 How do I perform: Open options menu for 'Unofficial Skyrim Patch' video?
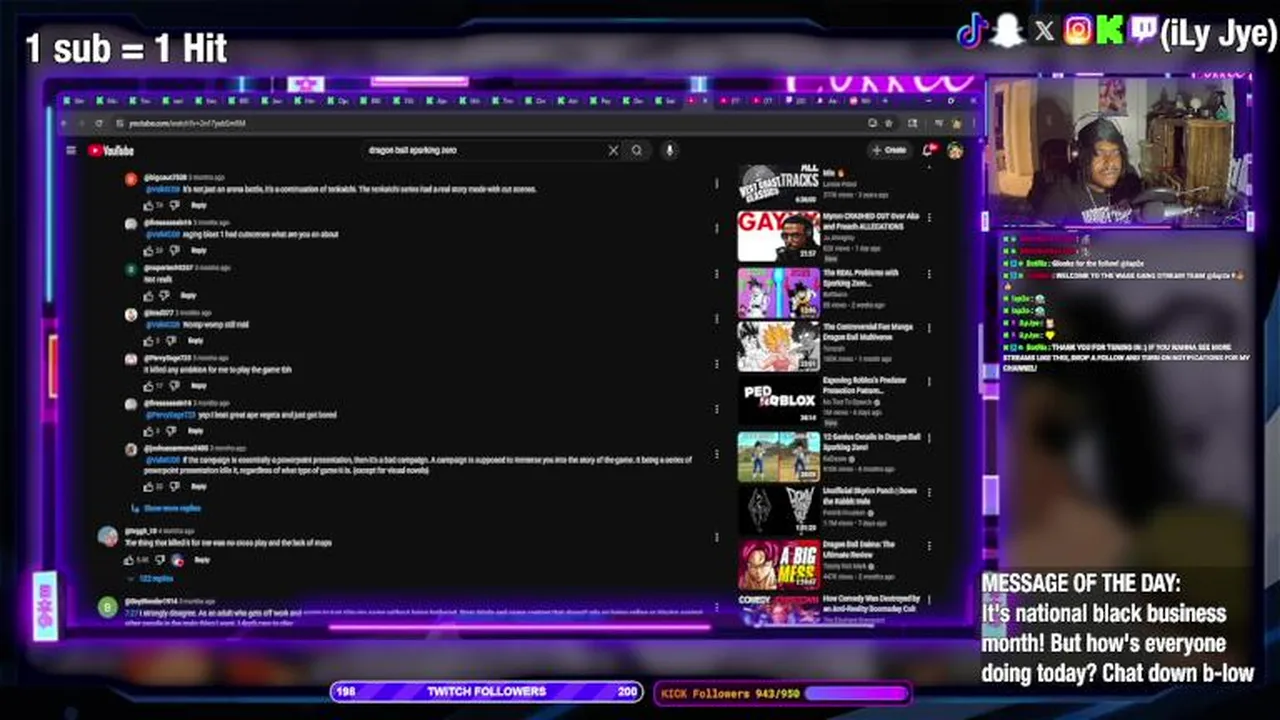[930, 492]
